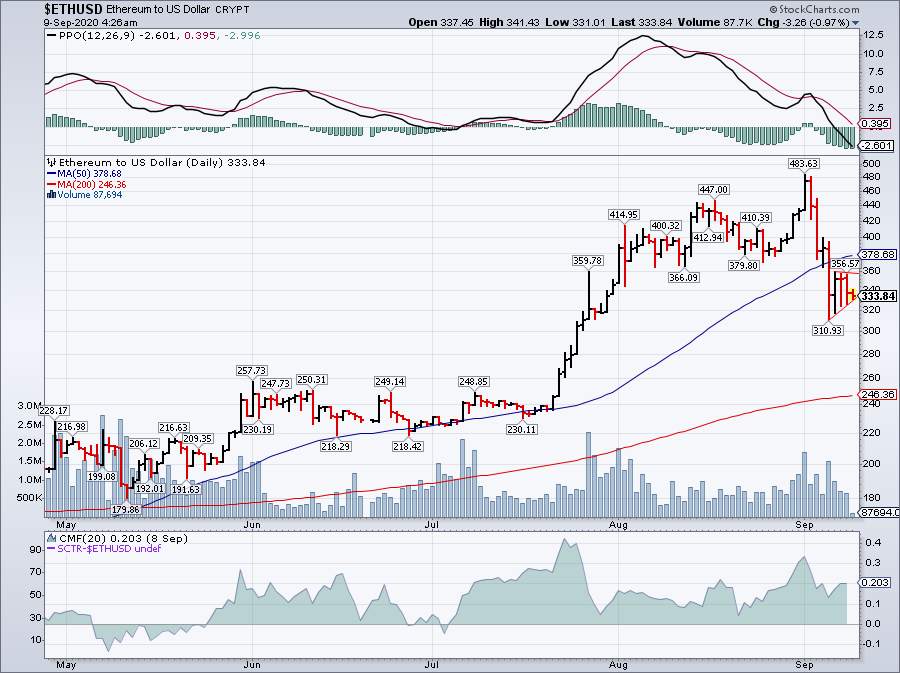The height and width of the screenshot is (673, 900).
Task: Click the copyright symbol before StockCharts.com
Action: (x=773, y=9)
